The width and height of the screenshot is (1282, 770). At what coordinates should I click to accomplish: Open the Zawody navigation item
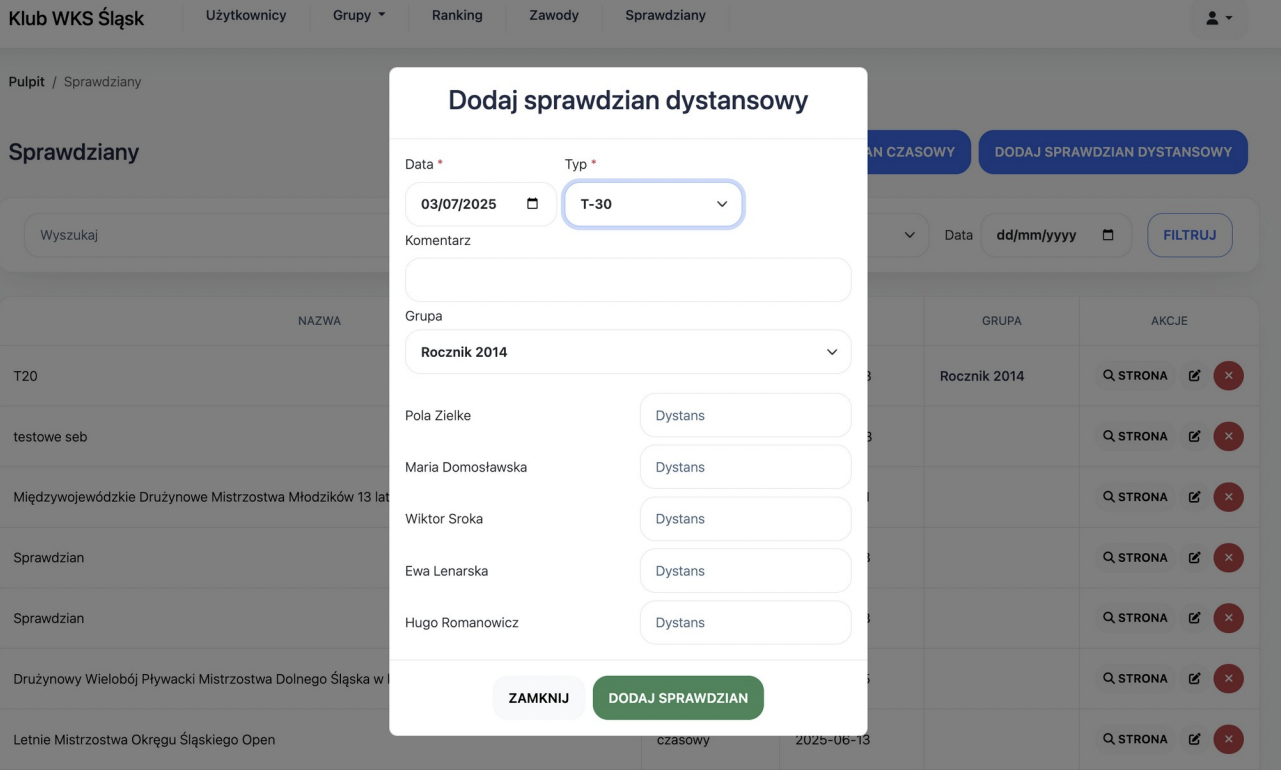coord(554,16)
